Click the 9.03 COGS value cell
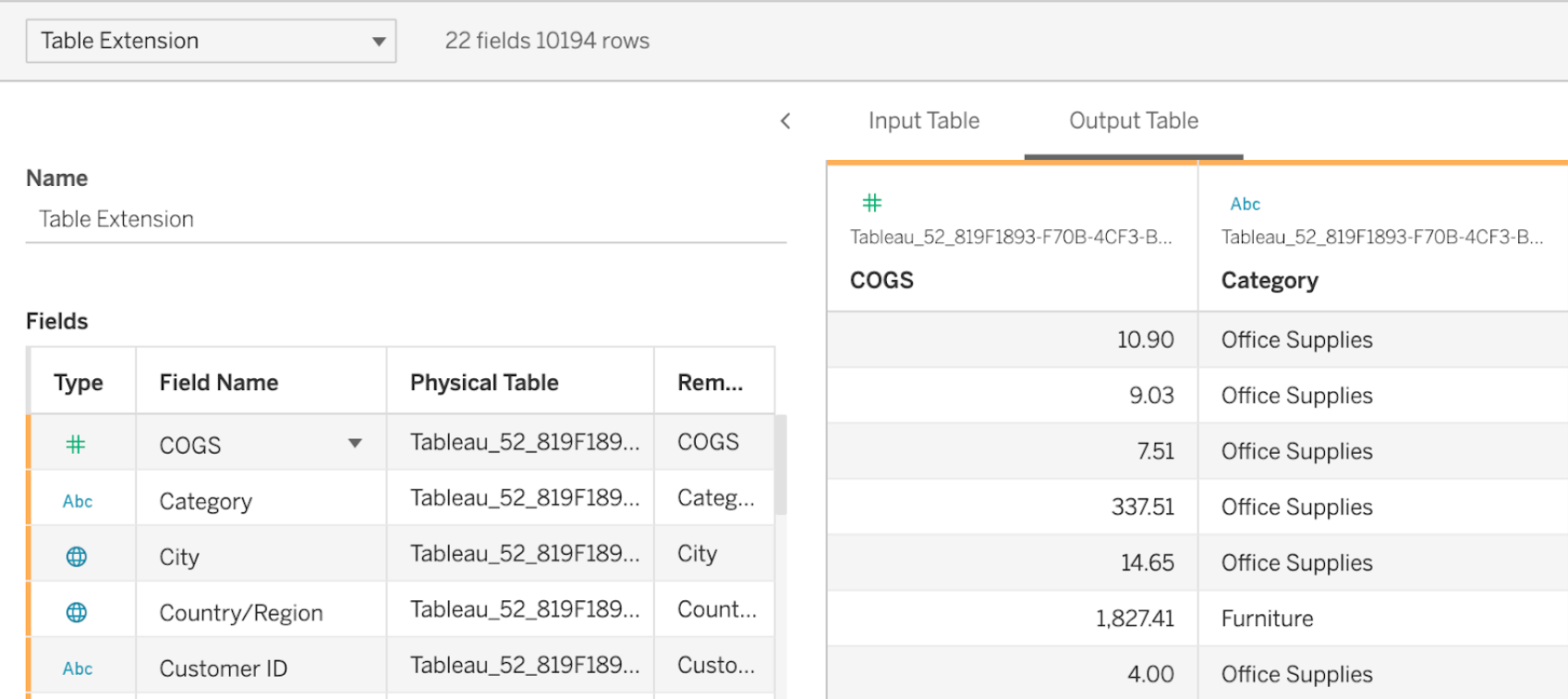Screen dimensions: 1568x699 [x=1013, y=396]
